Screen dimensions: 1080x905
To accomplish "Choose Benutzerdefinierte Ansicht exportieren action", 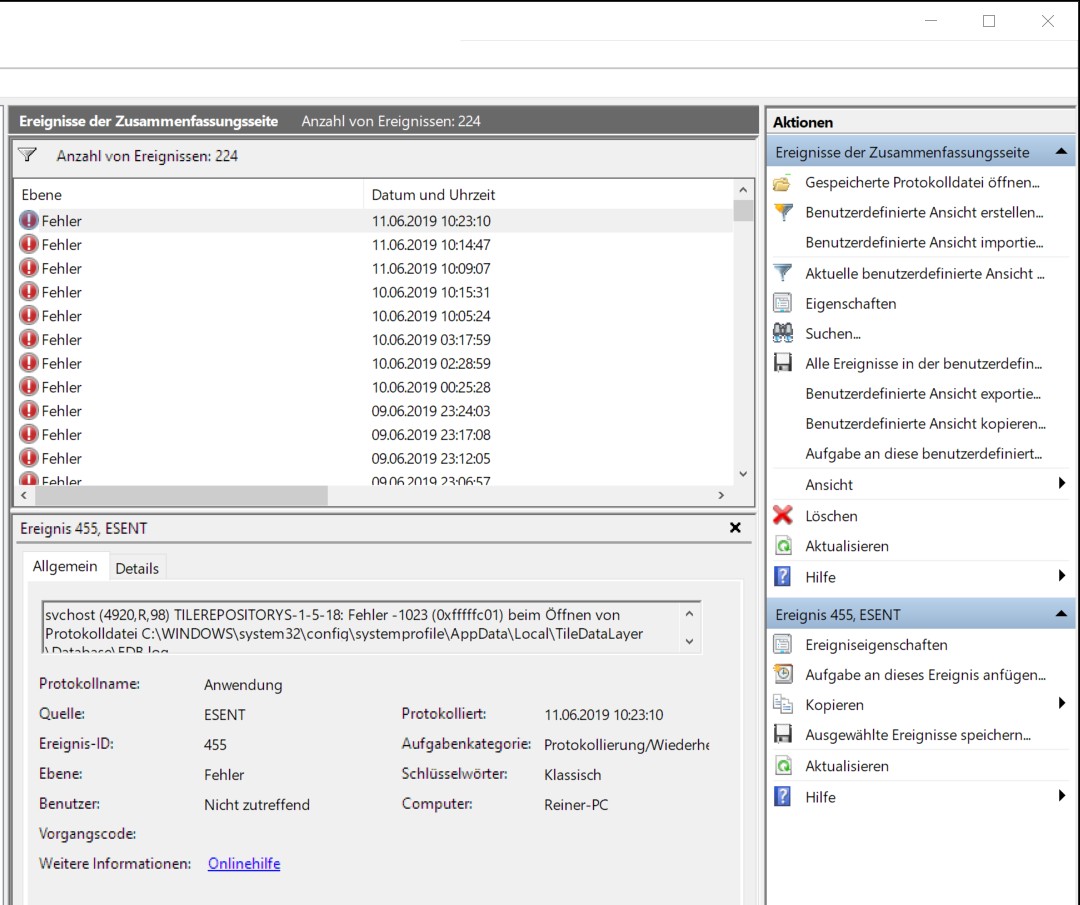I will [923, 394].
